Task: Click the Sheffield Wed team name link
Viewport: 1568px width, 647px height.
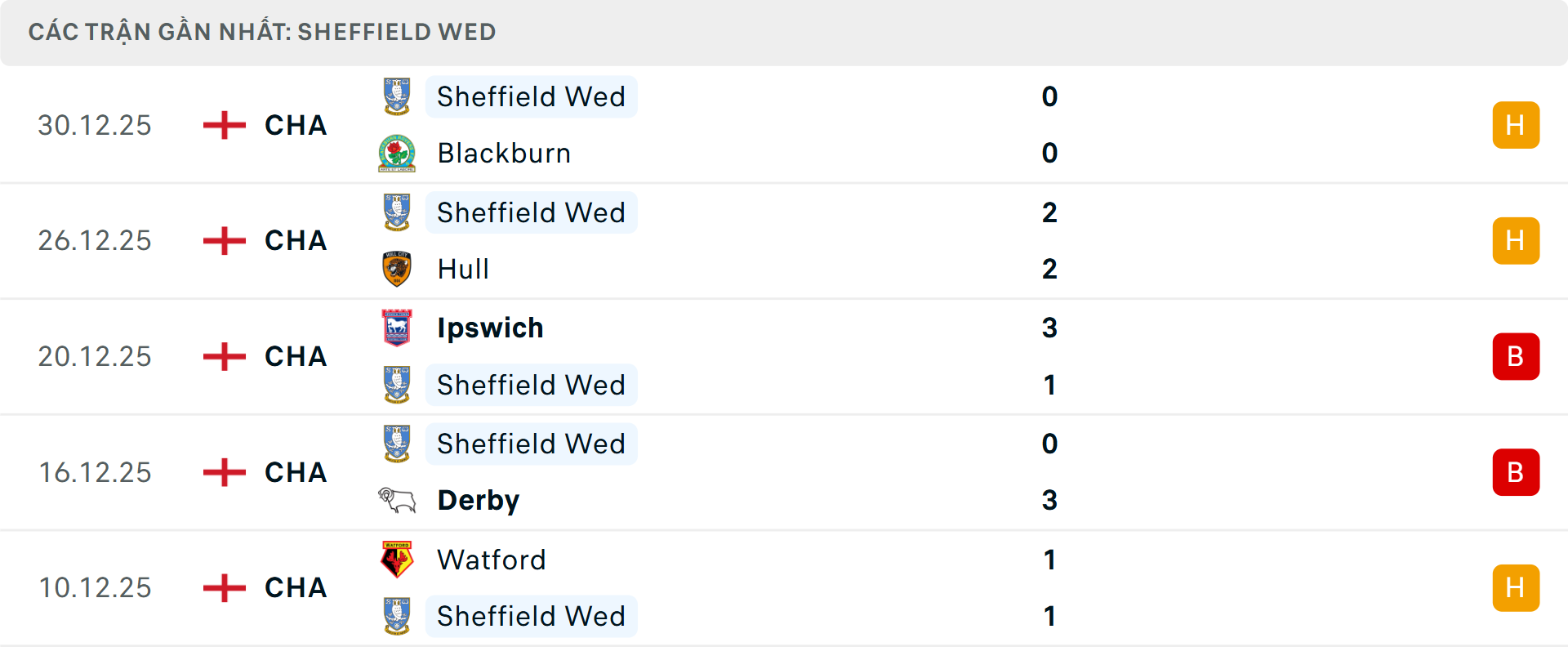Action: 531,96
